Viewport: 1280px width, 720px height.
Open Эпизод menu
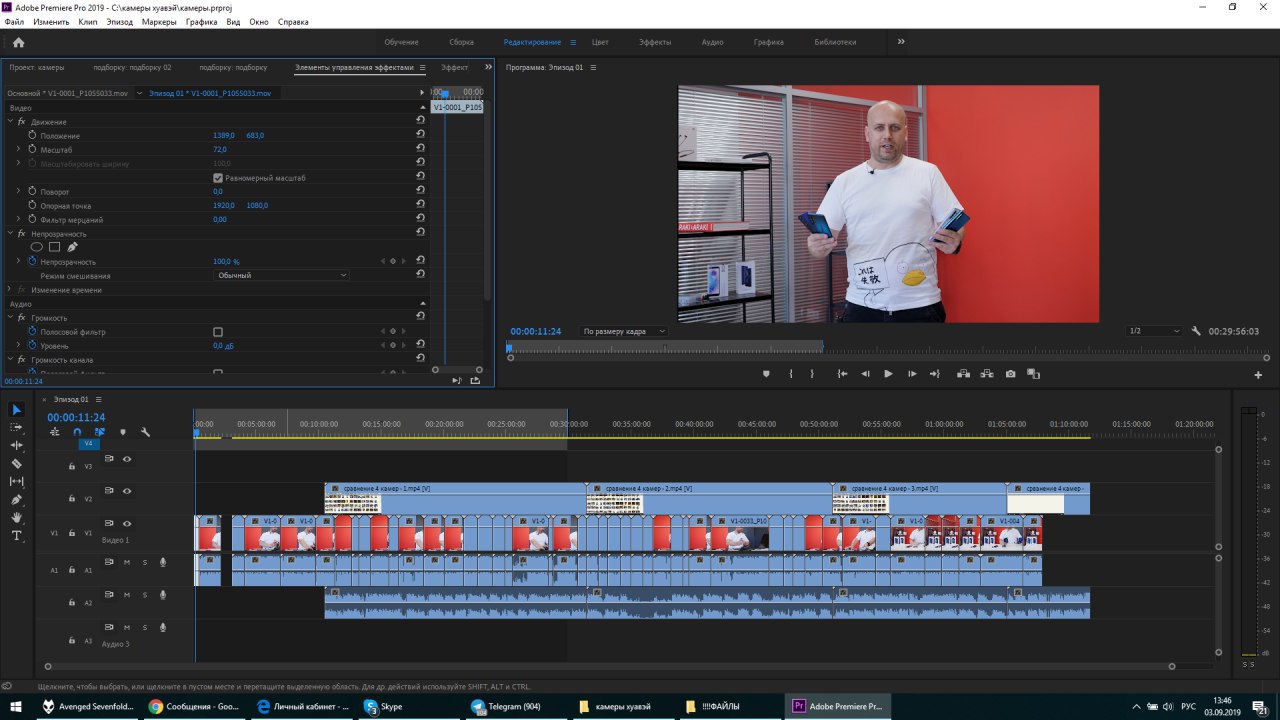pos(119,21)
